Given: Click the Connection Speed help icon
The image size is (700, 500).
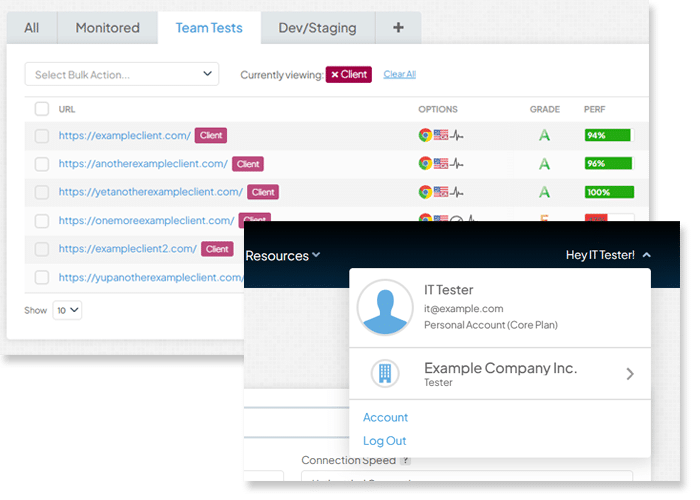Looking at the screenshot, I should click(405, 460).
